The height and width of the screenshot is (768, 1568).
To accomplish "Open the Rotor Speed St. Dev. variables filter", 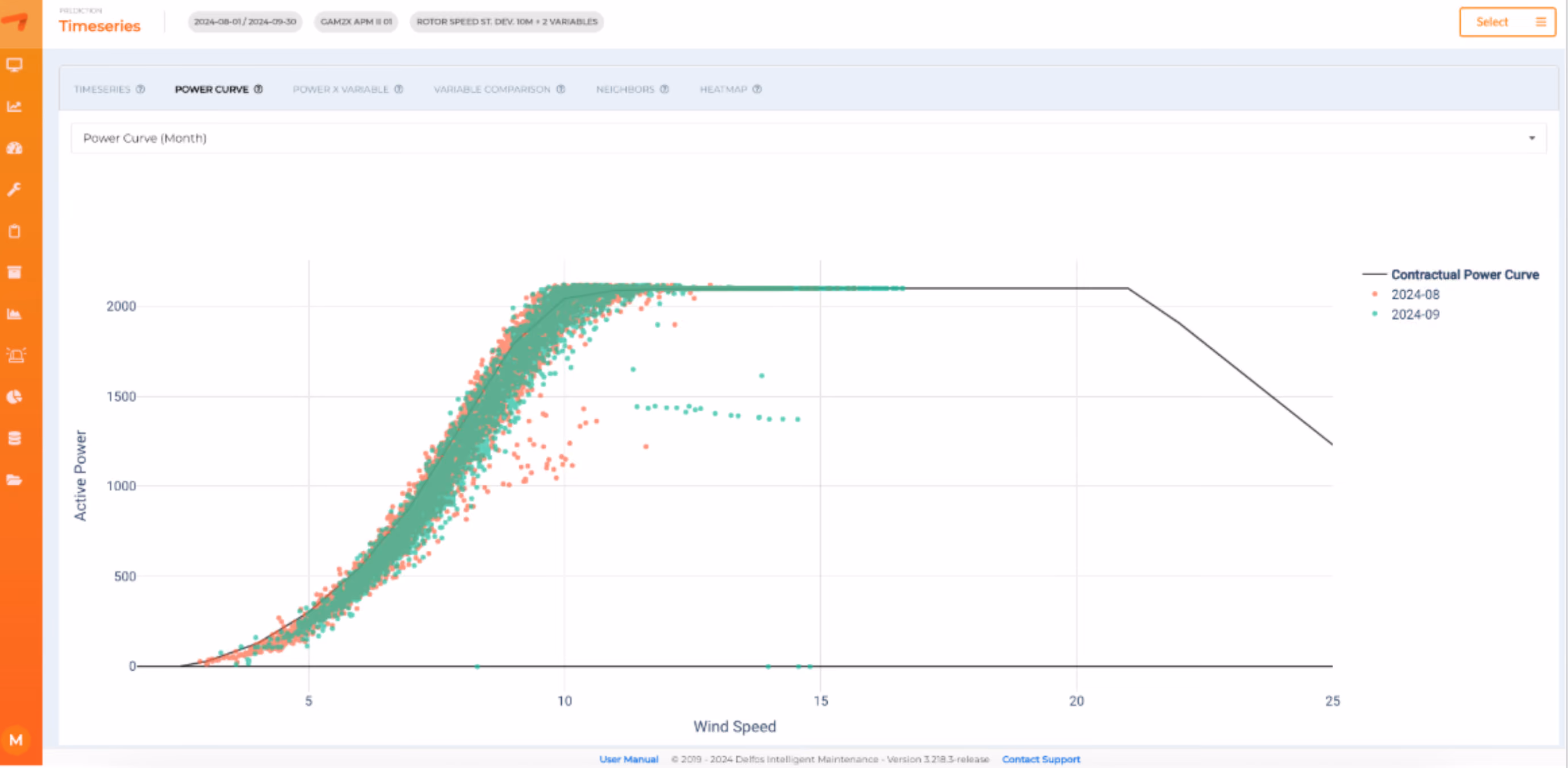I will pos(507,21).
